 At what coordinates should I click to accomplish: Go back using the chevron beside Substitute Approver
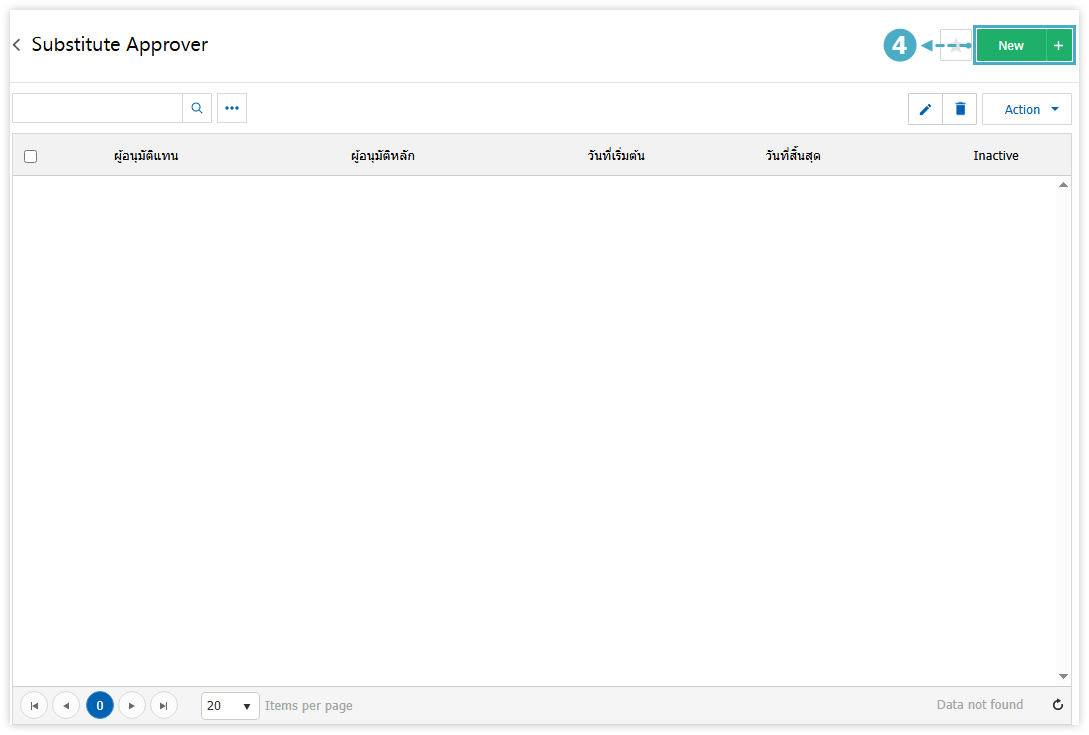pyautogui.click(x=16, y=45)
